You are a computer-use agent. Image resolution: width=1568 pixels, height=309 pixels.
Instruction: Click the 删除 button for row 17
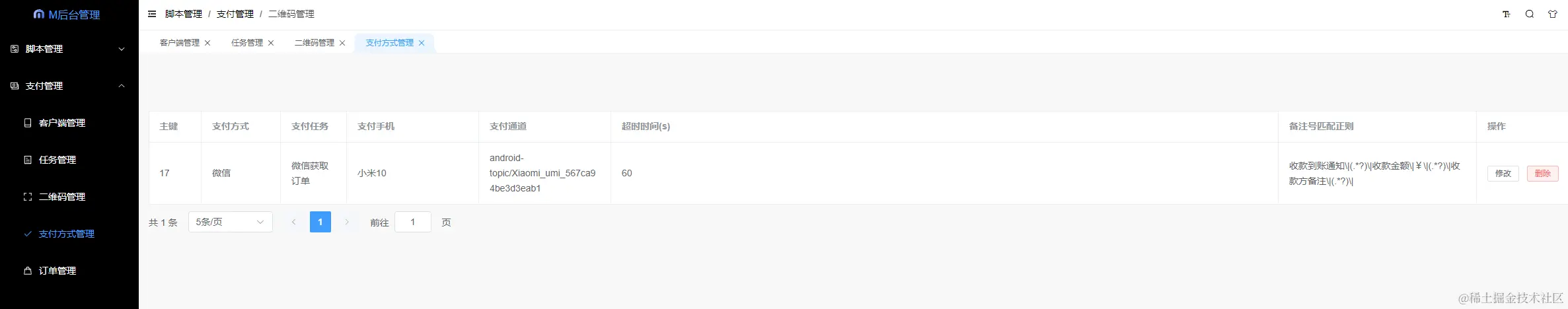[x=1543, y=174]
